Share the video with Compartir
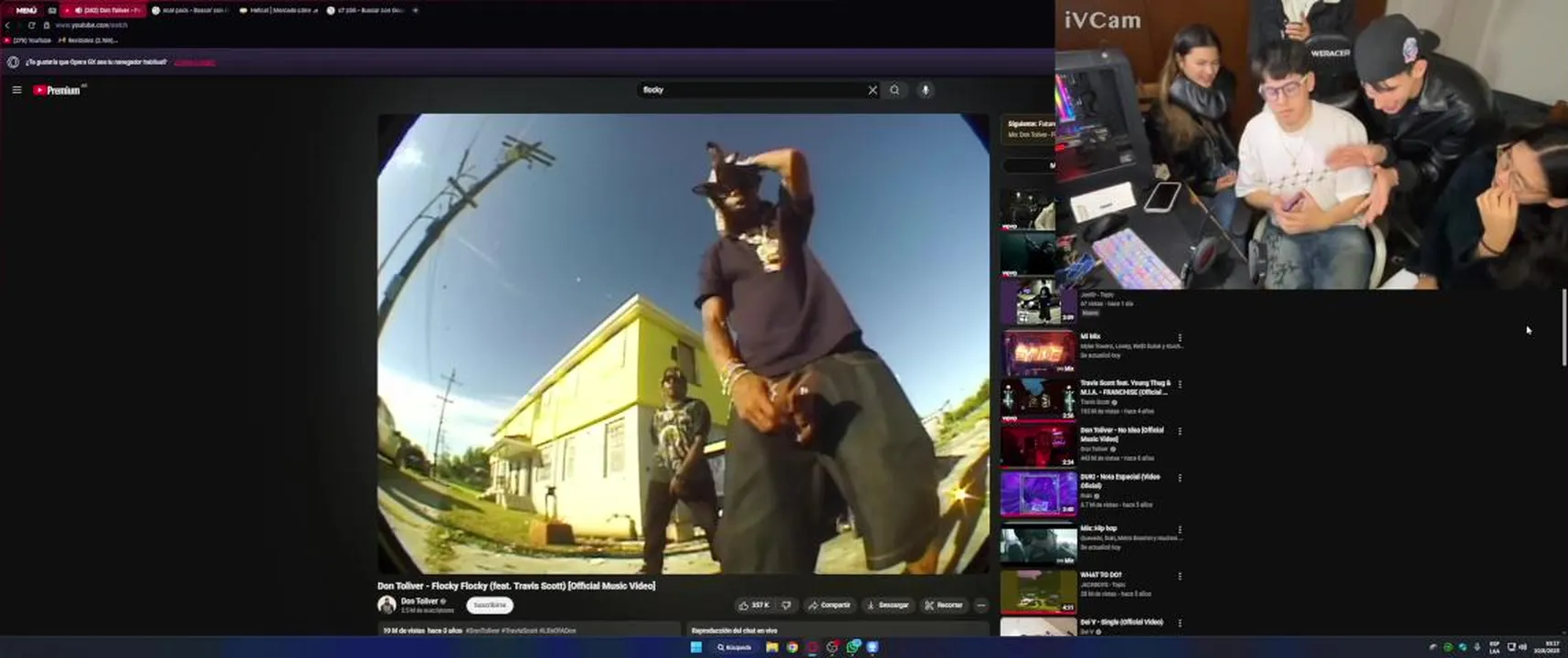 pos(830,605)
